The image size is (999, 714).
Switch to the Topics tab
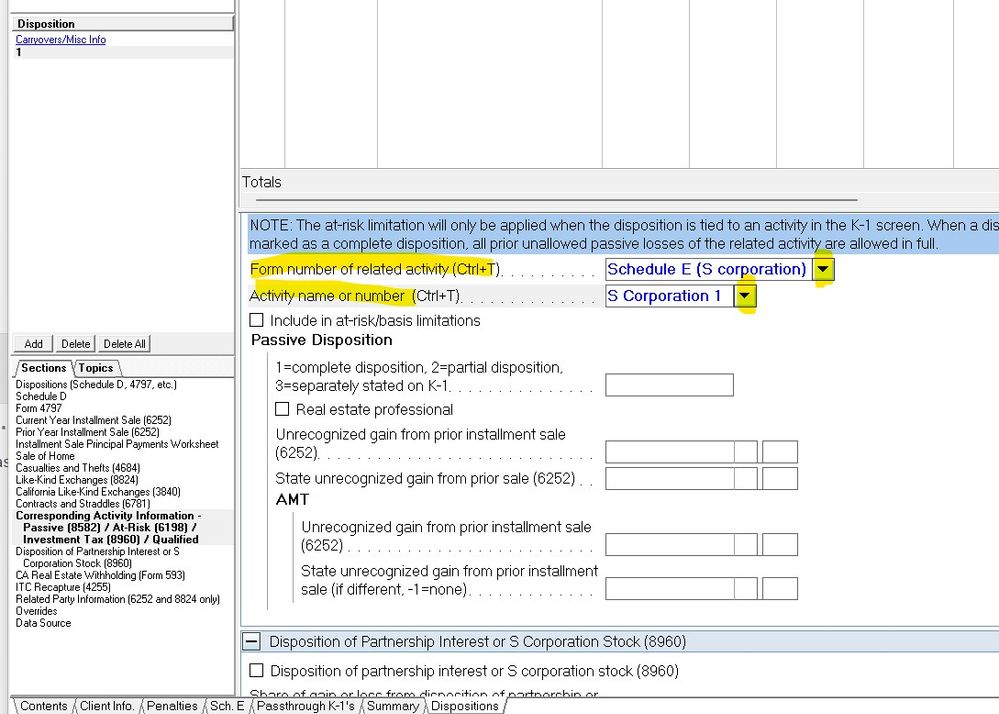[x=96, y=368]
